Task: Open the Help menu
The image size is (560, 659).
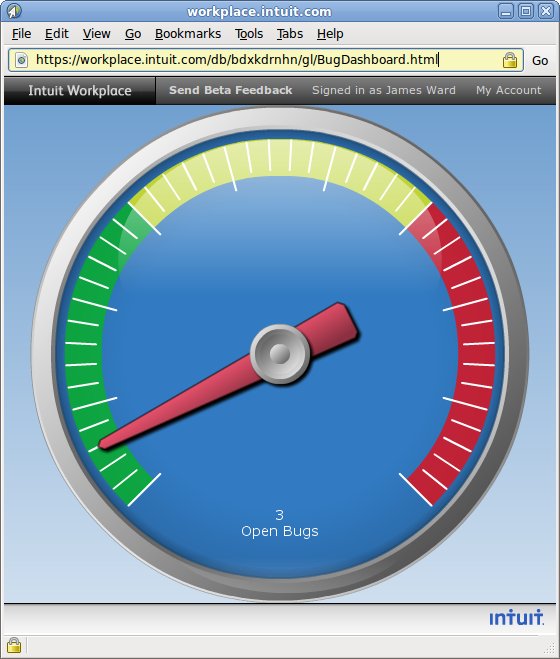Action: 330,34
